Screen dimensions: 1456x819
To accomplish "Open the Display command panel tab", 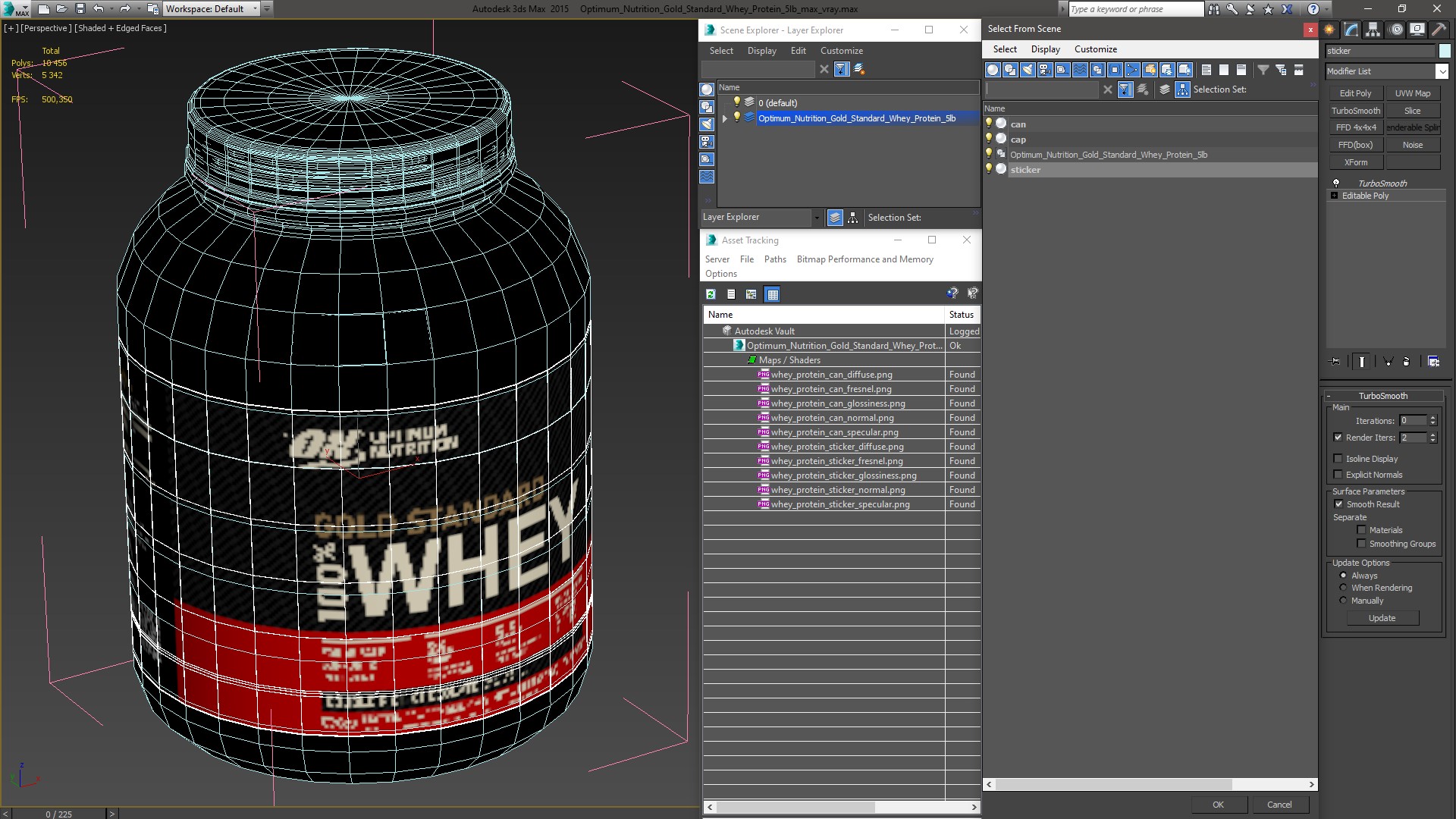I will click(x=1417, y=30).
